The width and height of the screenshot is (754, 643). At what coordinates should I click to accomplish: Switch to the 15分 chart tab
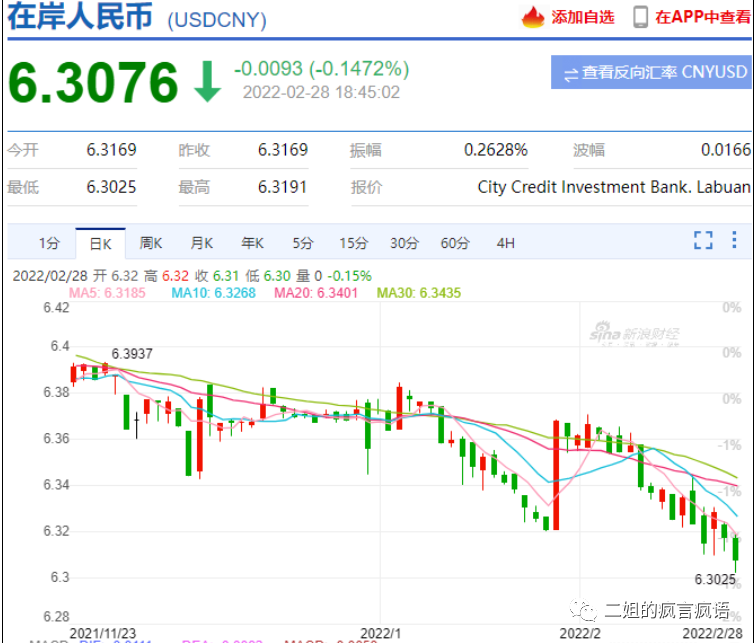coord(353,243)
